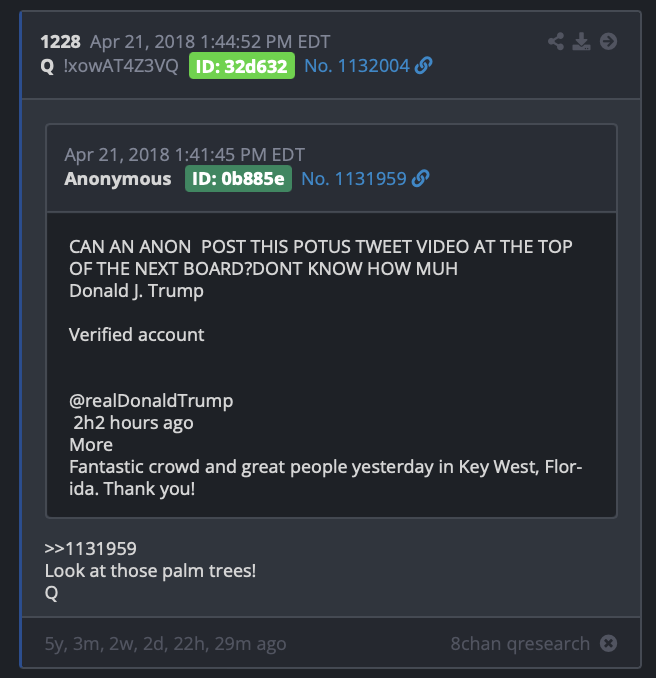The height and width of the screenshot is (678, 656).
Task: Click the tripcode !xowAT4Z3VQ
Action: click(x=121, y=66)
